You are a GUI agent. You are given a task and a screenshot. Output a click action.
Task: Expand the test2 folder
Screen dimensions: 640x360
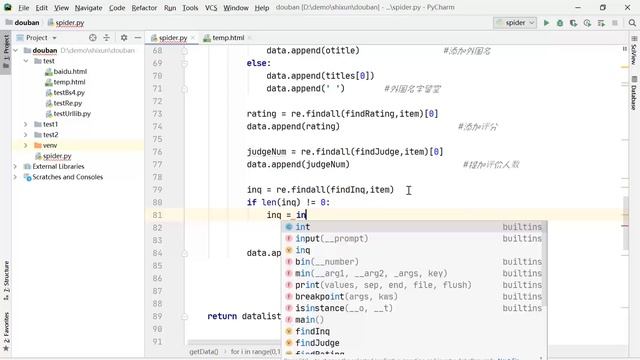tap(26, 135)
